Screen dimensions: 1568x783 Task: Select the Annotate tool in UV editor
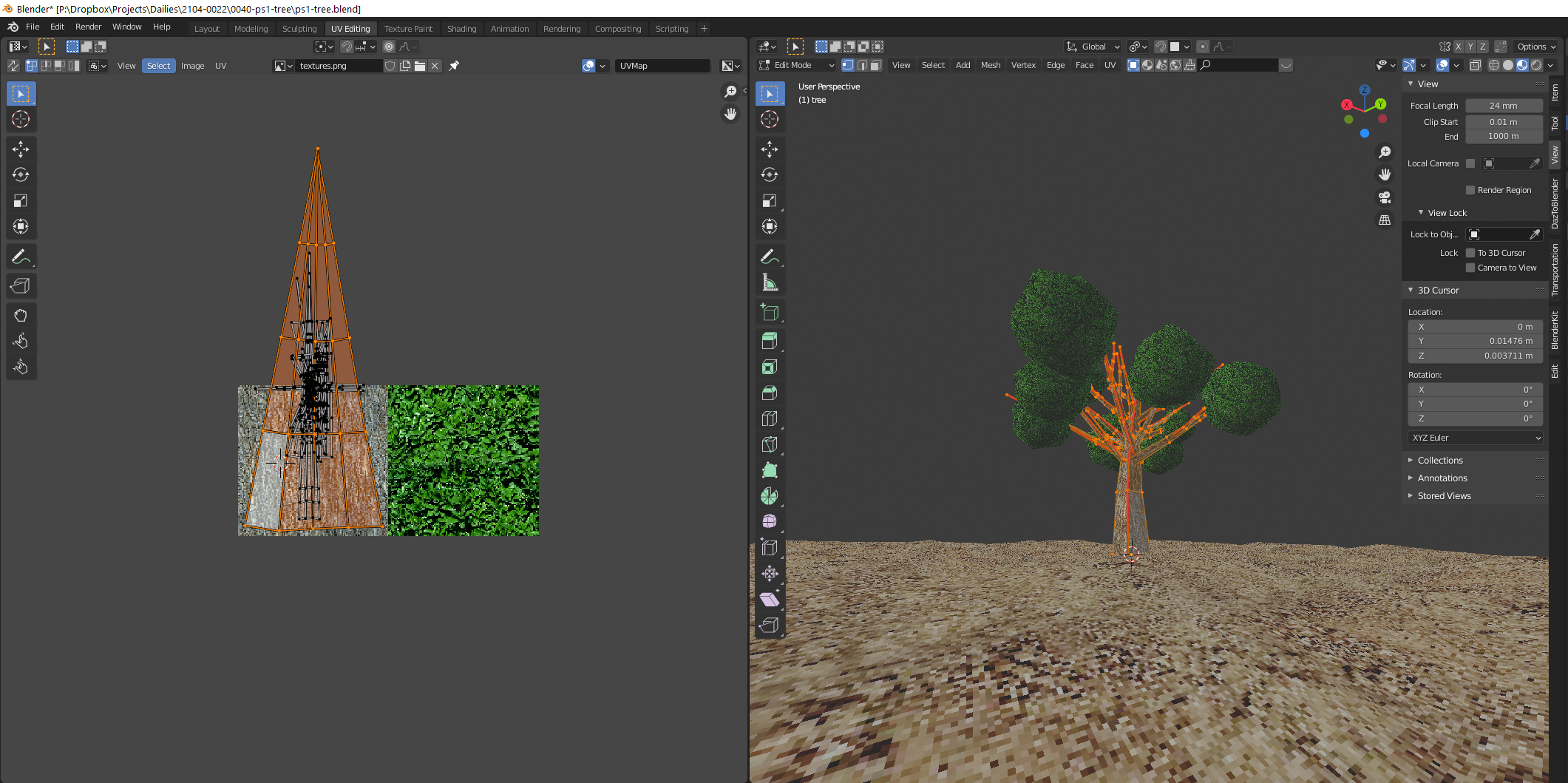21,257
